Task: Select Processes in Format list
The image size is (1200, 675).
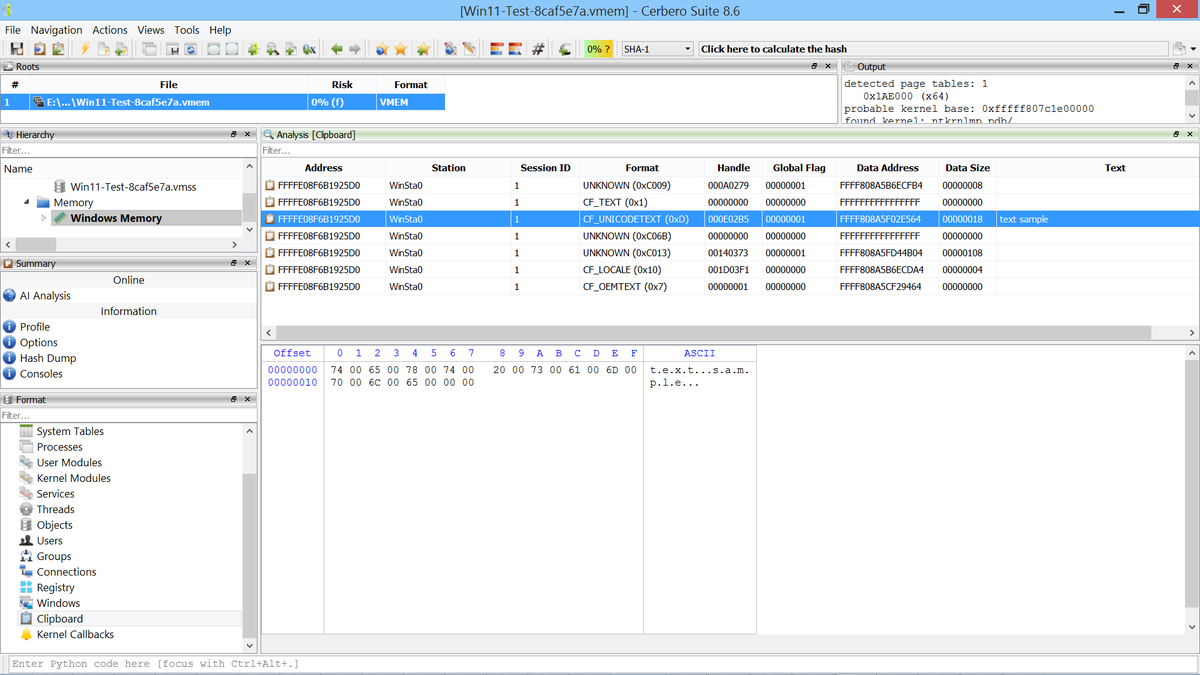Action: 59,447
